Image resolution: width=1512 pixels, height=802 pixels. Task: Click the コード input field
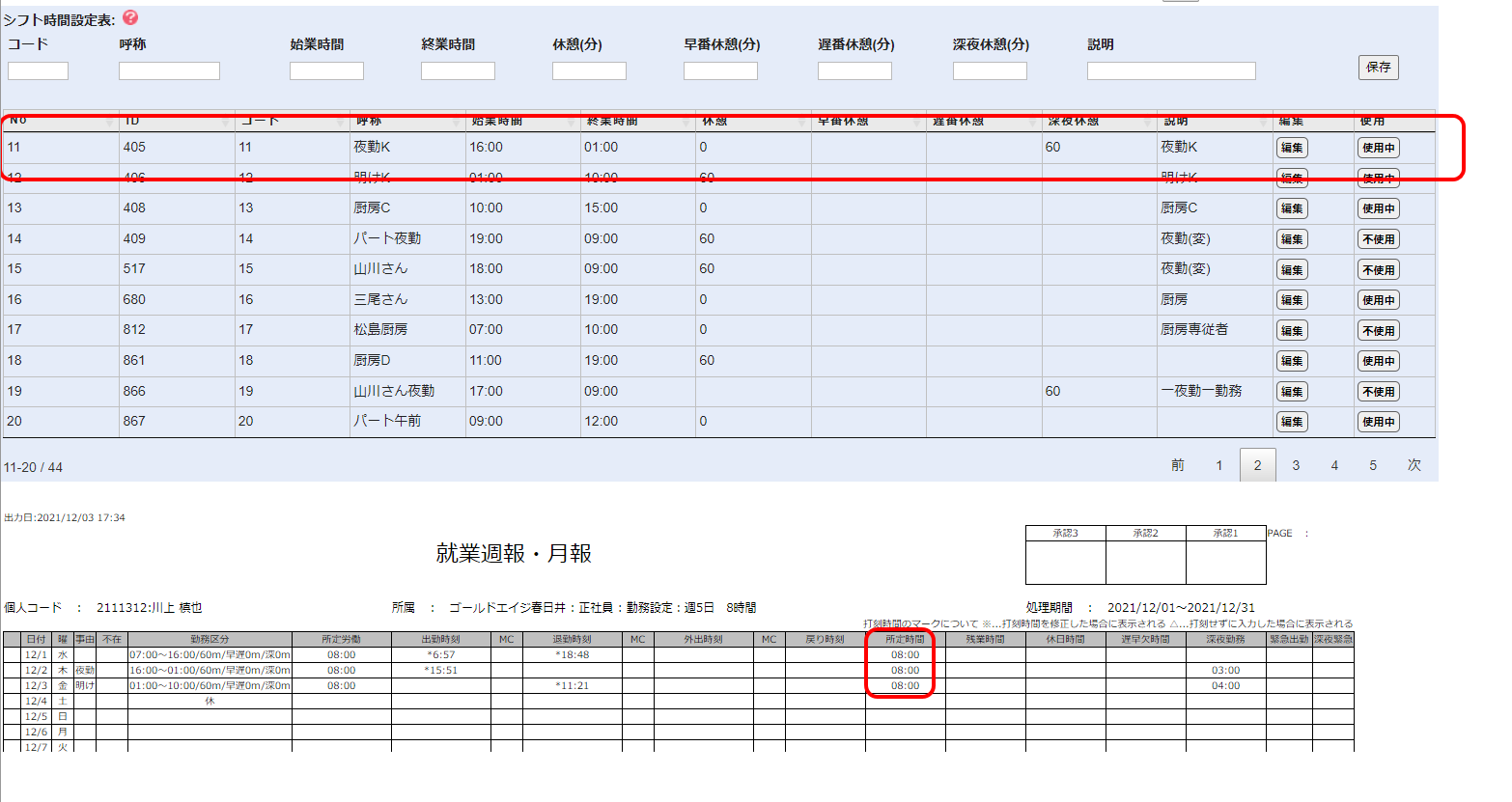[x=38, y=70]
